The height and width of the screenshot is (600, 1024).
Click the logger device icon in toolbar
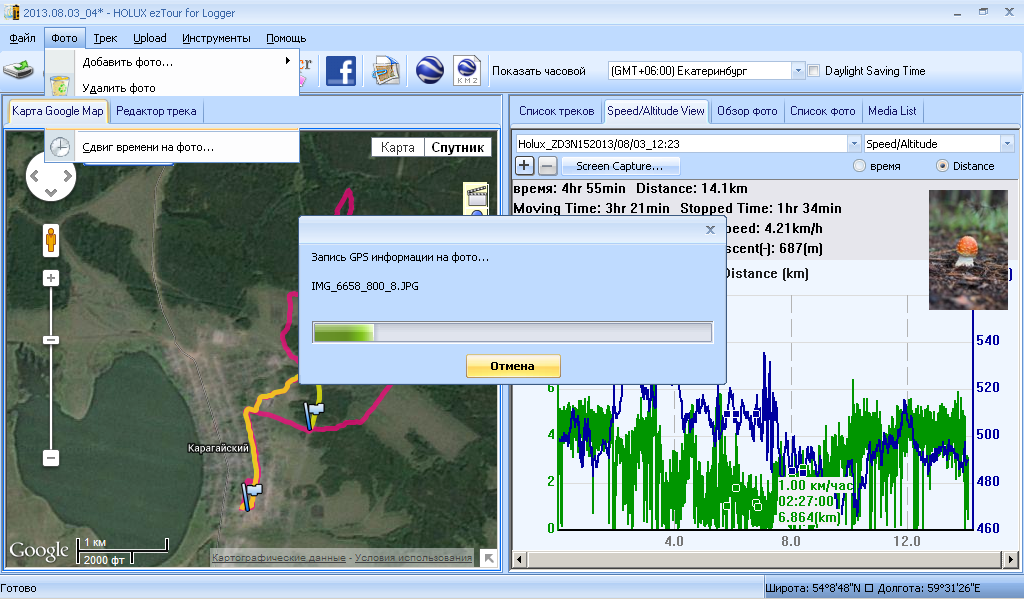coord(19,69)
